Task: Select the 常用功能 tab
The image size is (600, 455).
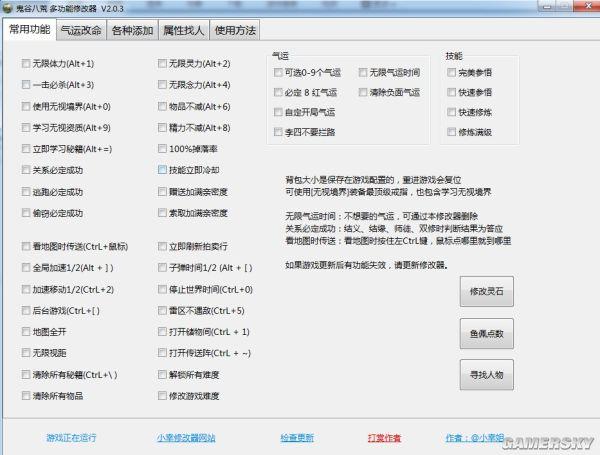Action: tap(29, 29)
